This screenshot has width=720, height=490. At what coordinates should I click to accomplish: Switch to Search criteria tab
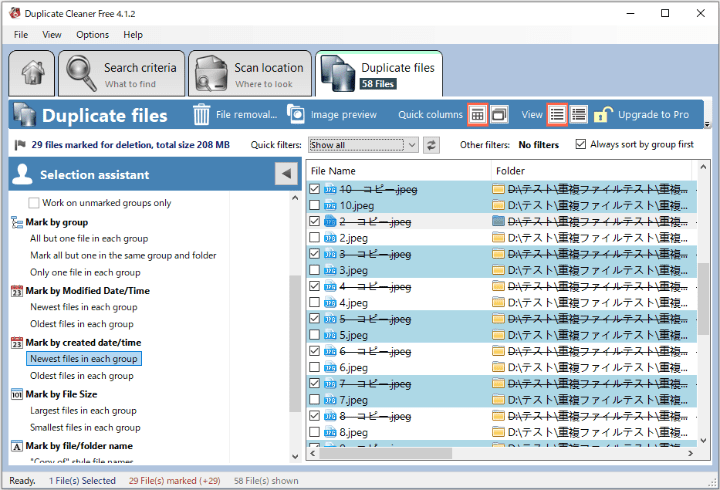pos(122,73)
